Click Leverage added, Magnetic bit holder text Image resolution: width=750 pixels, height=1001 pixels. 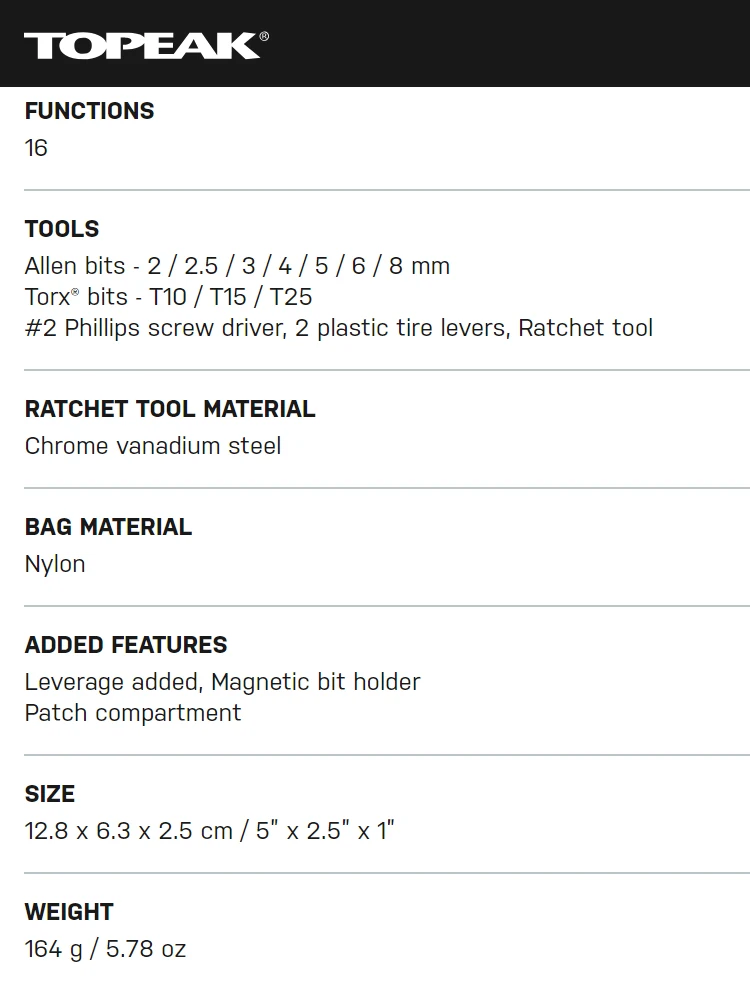pos(223,682)
